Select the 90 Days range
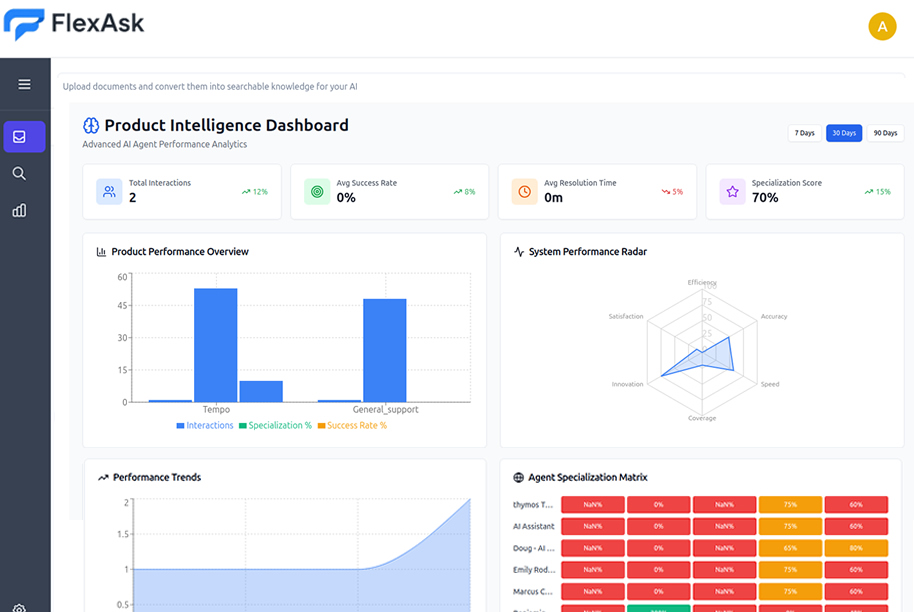This screenshot has width=914, height=612. pos(885,133)
